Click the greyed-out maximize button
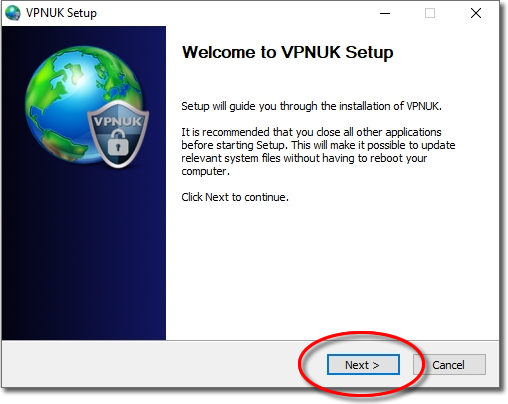This screenshot has height=404, width=508. pyautogui.click(x=430, y=13)
